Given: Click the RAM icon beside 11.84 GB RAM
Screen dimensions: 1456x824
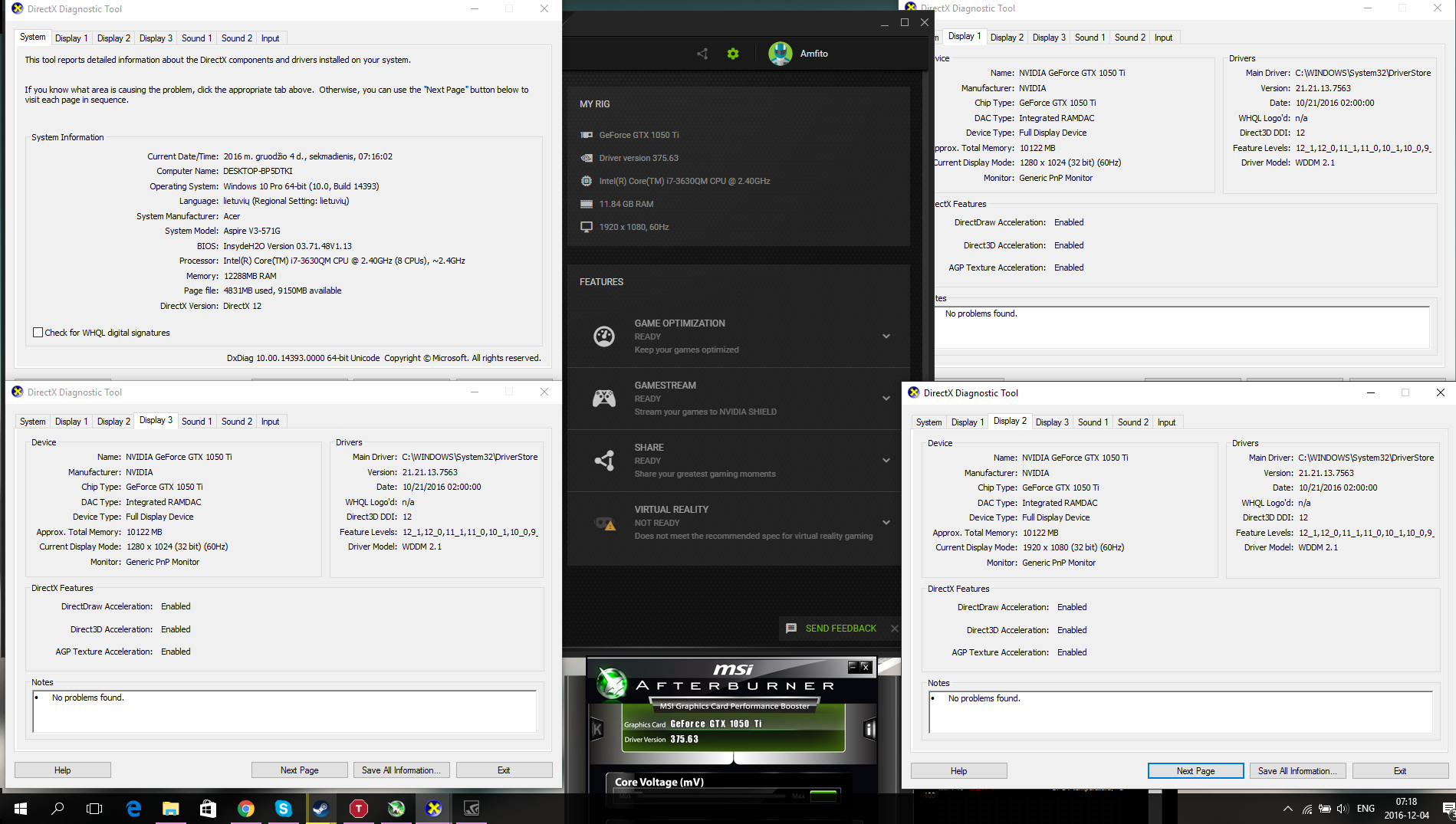Looking at the screenshot, I should (x=587, y=204).
